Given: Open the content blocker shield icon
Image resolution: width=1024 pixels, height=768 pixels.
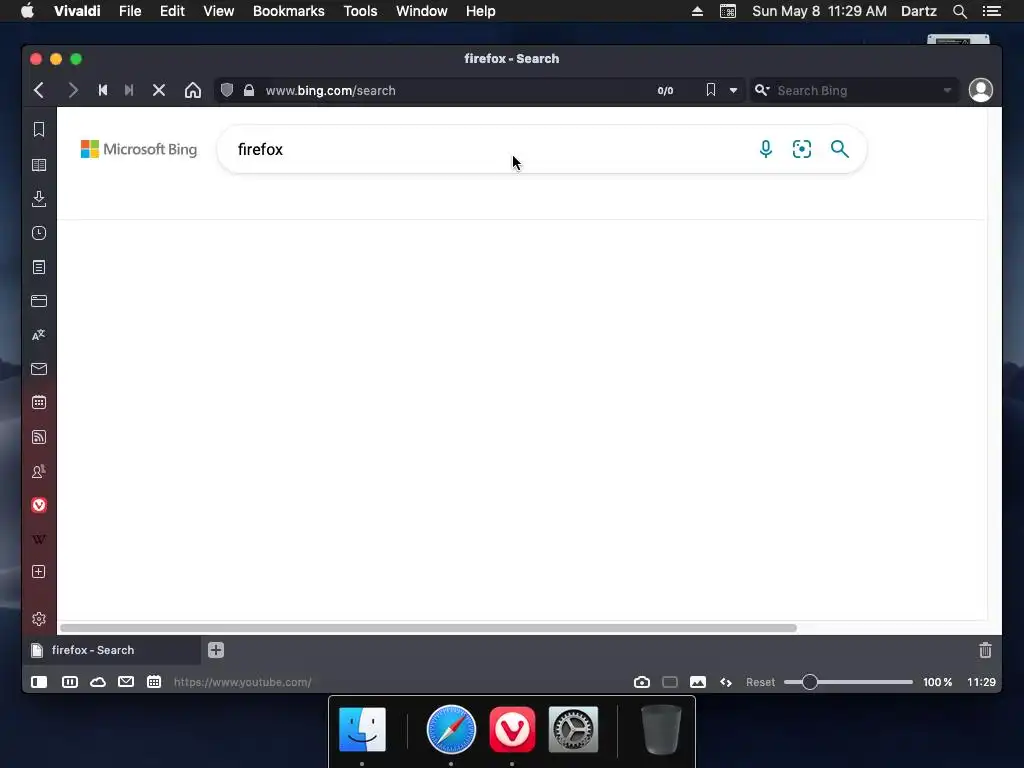Looking at the screenshot, I should pos(227,90).
